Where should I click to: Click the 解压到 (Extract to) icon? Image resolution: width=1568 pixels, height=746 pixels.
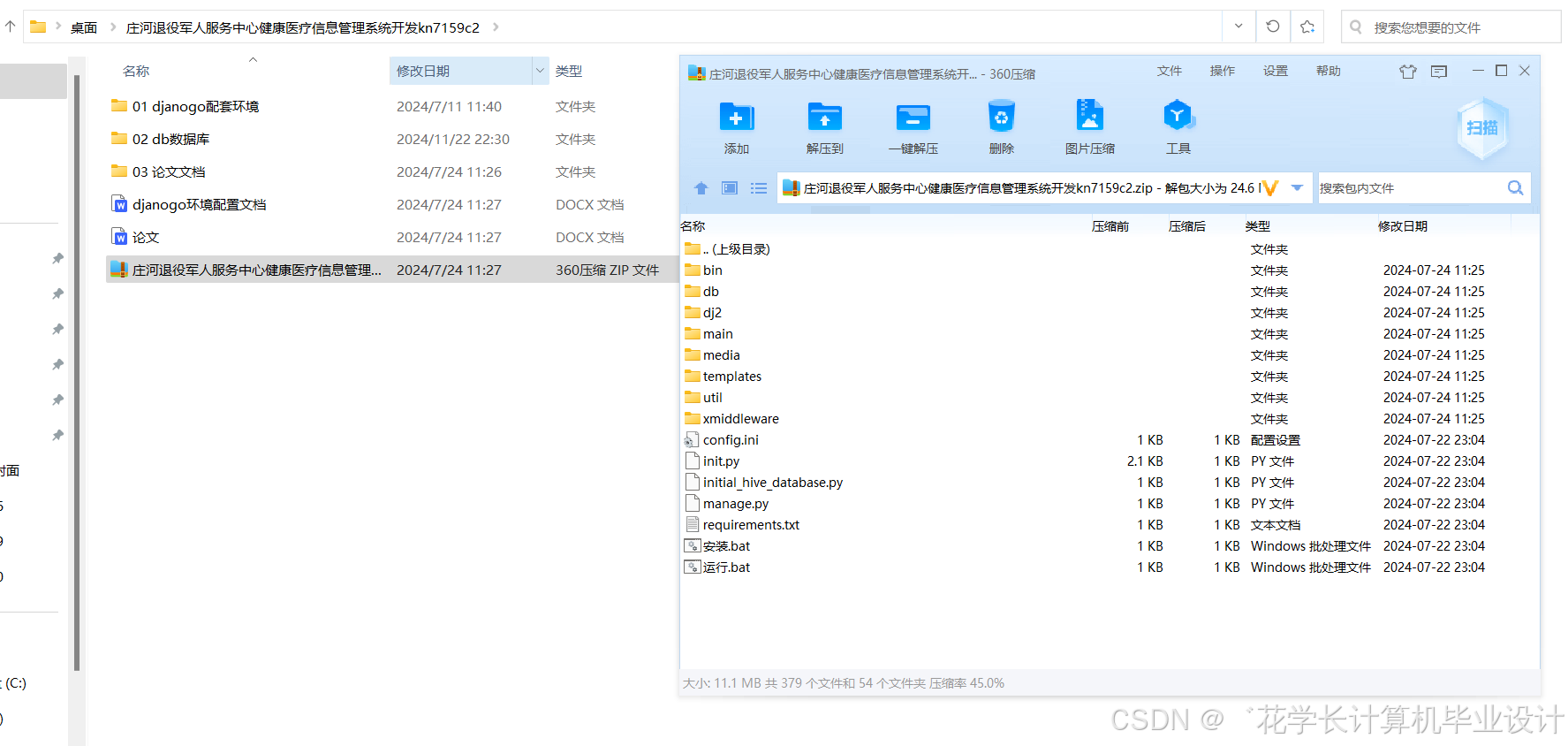pyautogui.click(x=824, y=118)
